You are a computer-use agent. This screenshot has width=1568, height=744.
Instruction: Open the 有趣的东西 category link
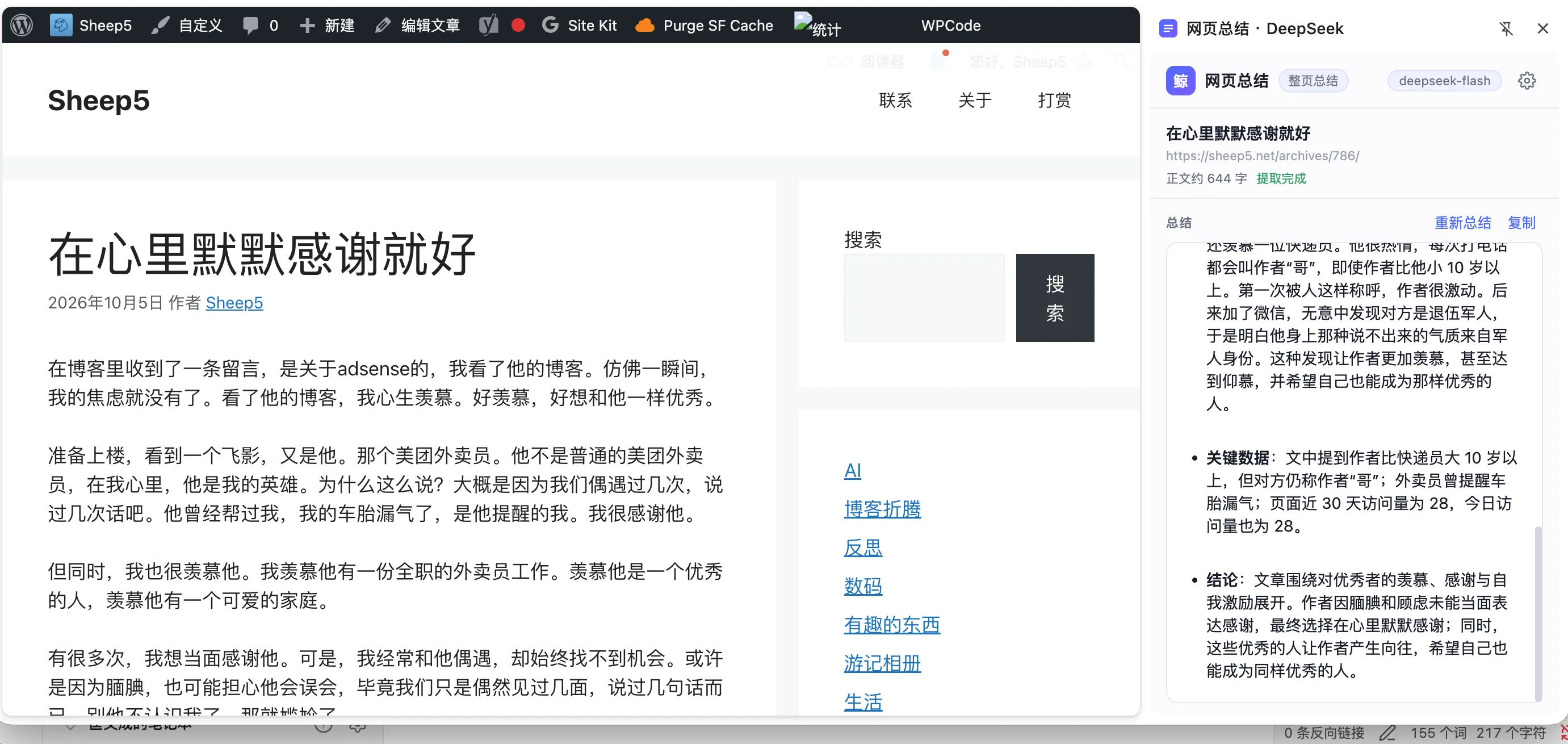tap(892, 624)
